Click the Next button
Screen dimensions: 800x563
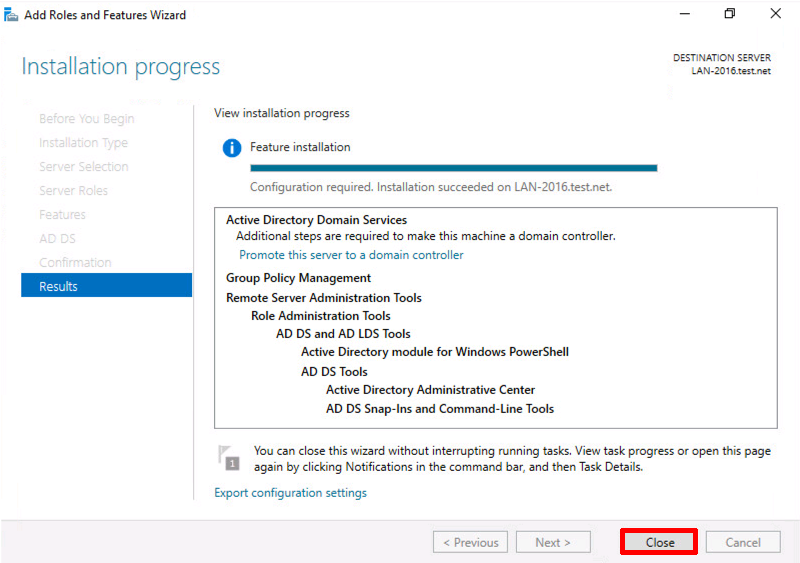pyautogui.click(x=553, y=542)
